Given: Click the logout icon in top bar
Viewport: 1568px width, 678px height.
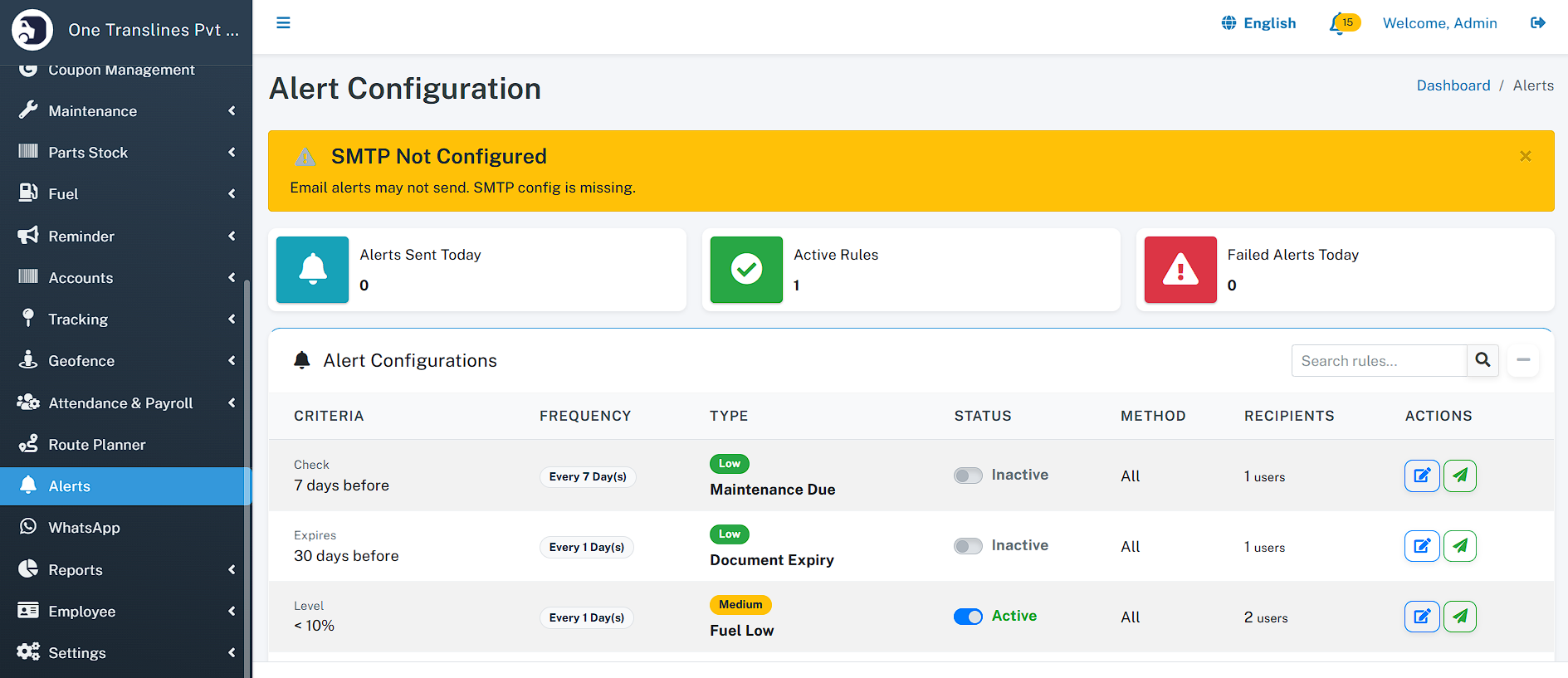Looking at the screenshot, I should point(1537,23).
